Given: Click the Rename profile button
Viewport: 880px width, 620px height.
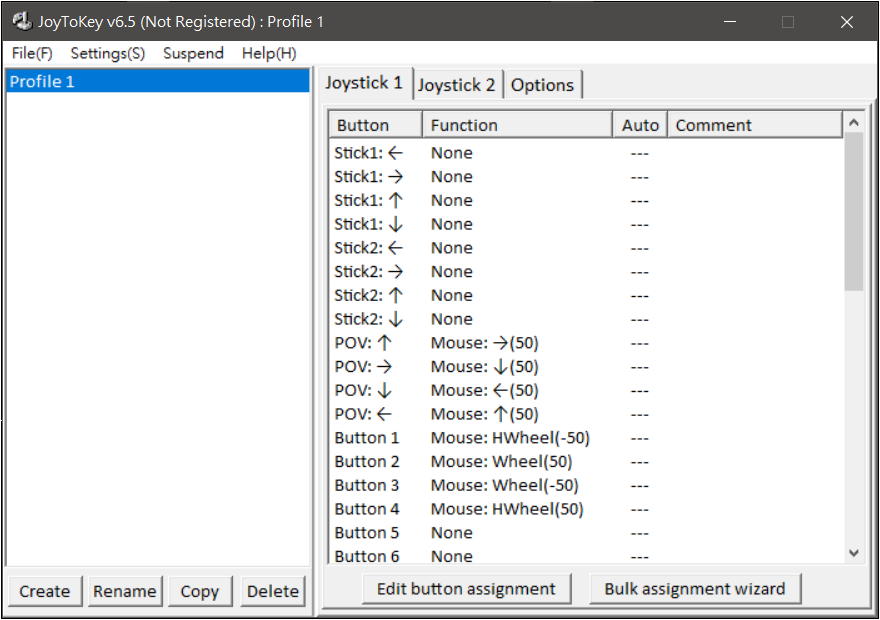Looking at the screenshot, I should click(124, 591).
